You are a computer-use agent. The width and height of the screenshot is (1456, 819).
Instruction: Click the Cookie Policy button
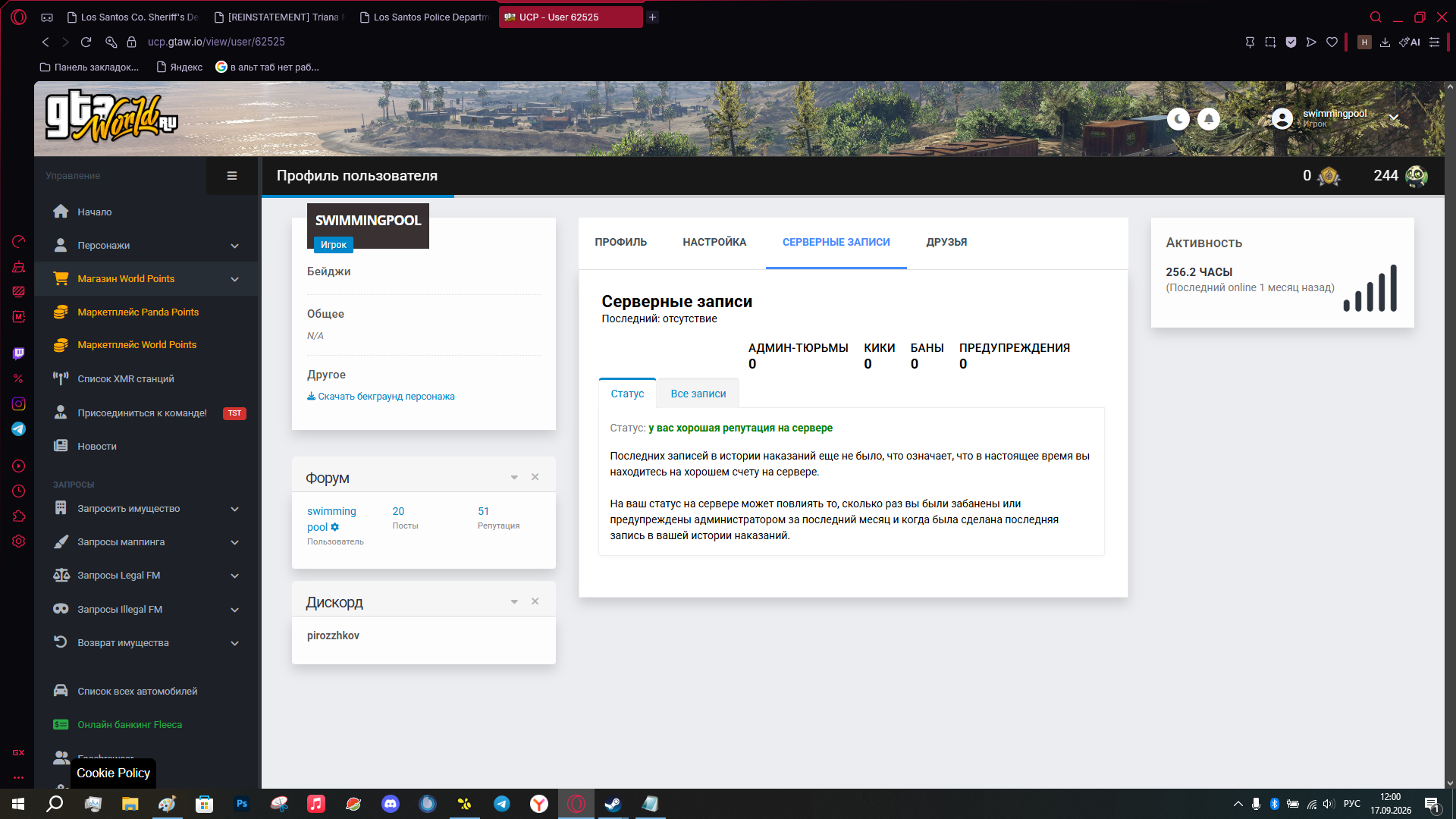click(113, 773)
